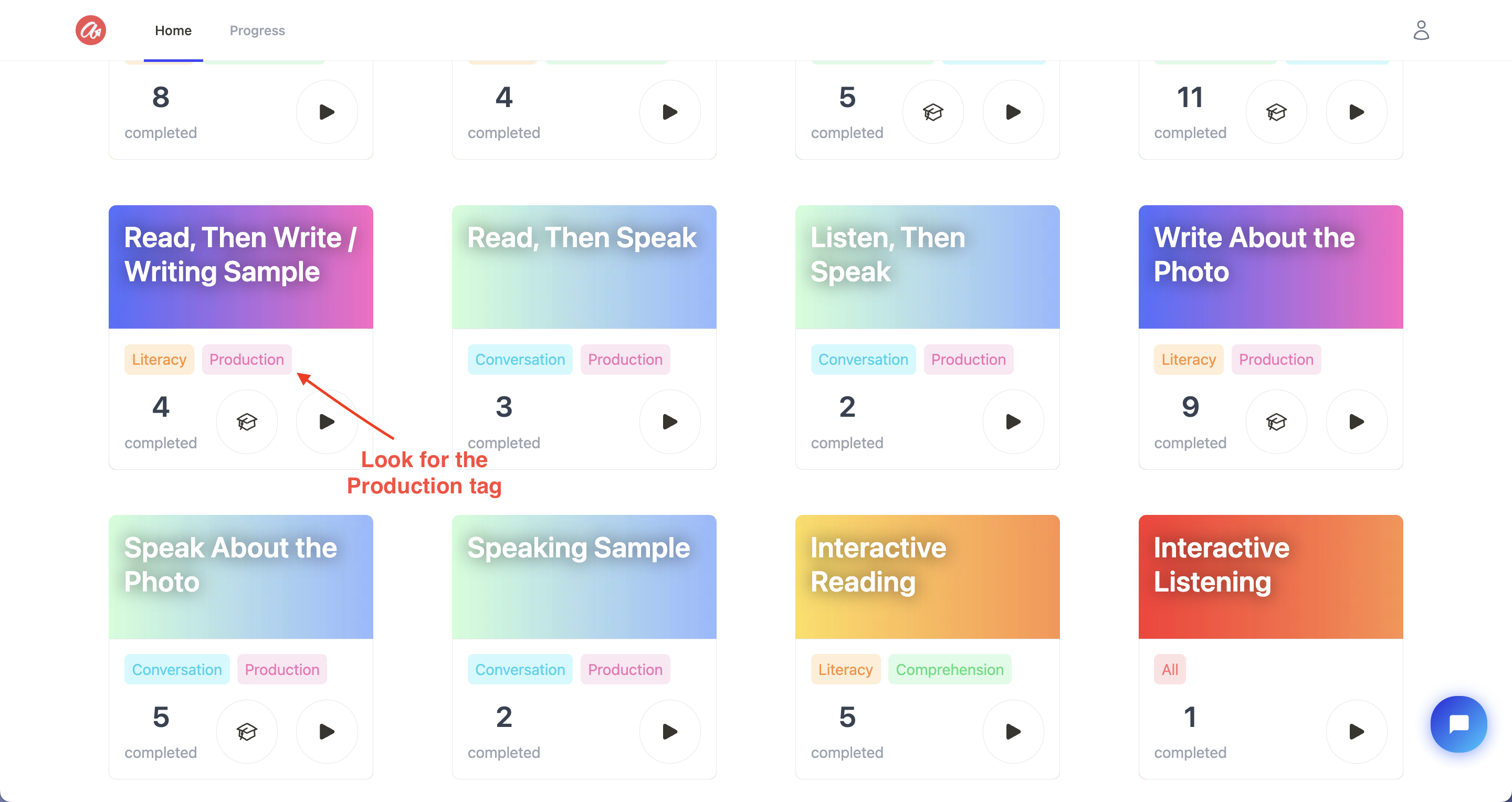Click the All tag on Interactive Listening
This screenshot has width=1512, height=802.
coord(1169,669)
